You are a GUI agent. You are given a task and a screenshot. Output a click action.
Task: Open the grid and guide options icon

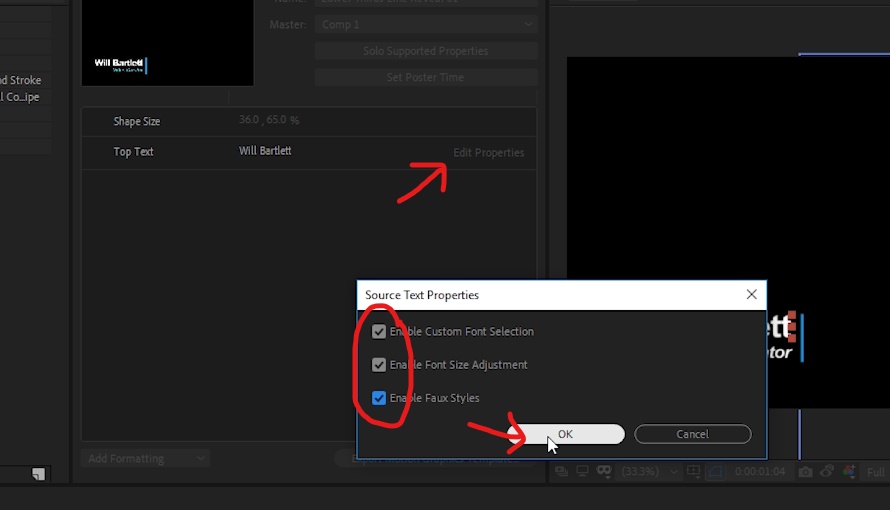(x=694, y=471)
